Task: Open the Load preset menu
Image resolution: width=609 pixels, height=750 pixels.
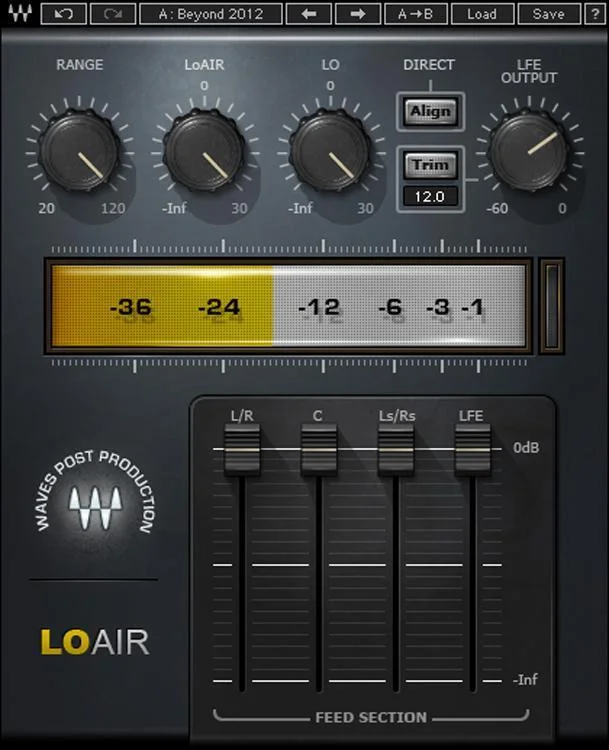Action: (x=482, y=14)
